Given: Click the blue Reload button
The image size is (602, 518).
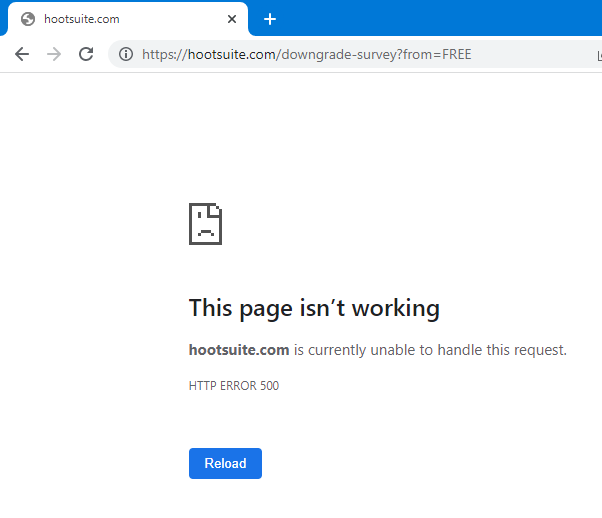Looking at the screenshot, I should pyautogui.click(x=225, y=463).
